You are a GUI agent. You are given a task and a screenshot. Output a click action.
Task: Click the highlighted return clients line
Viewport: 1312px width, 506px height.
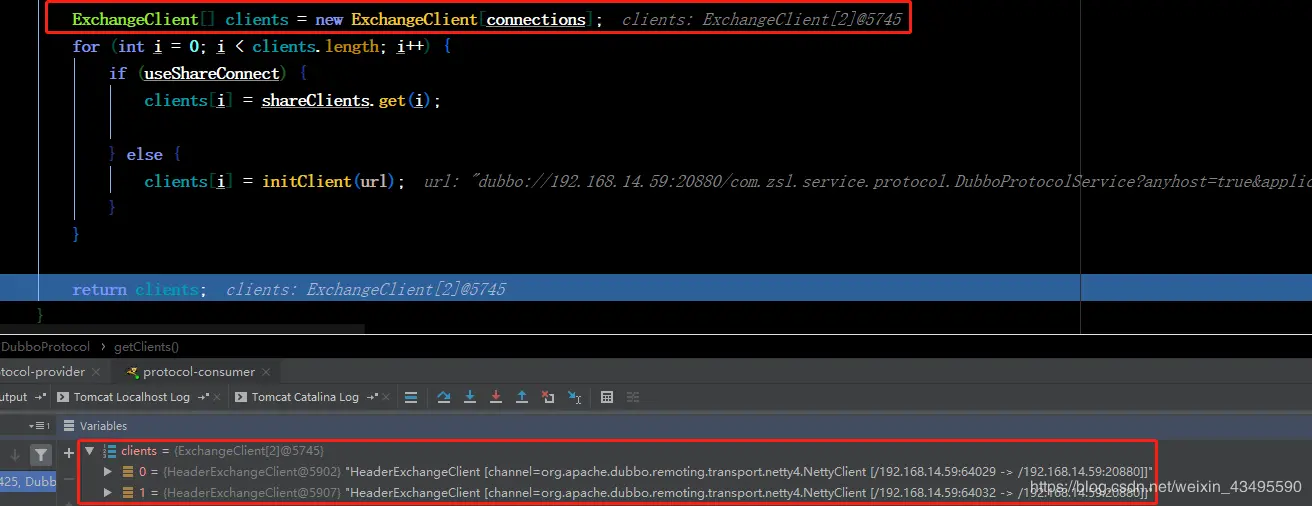[656, 289]
